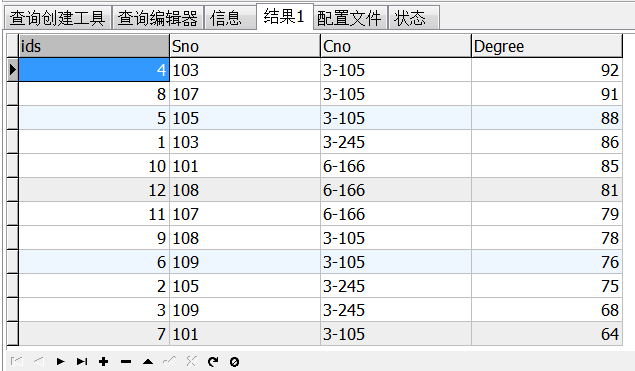Select the Degree cell showing 86
The width and height of the screenshot is (635, 371).
[x=547, y=142]
